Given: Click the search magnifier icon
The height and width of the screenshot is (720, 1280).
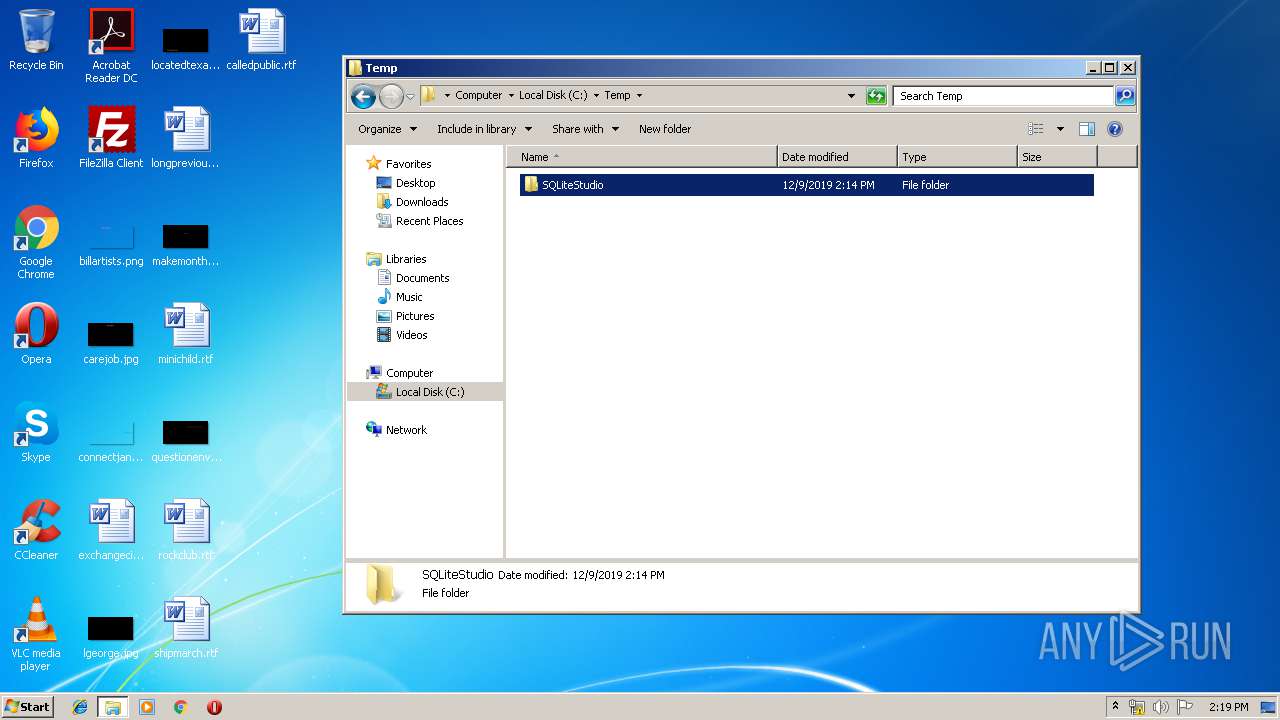Looking at the screenshot, I should (1125, 96).
